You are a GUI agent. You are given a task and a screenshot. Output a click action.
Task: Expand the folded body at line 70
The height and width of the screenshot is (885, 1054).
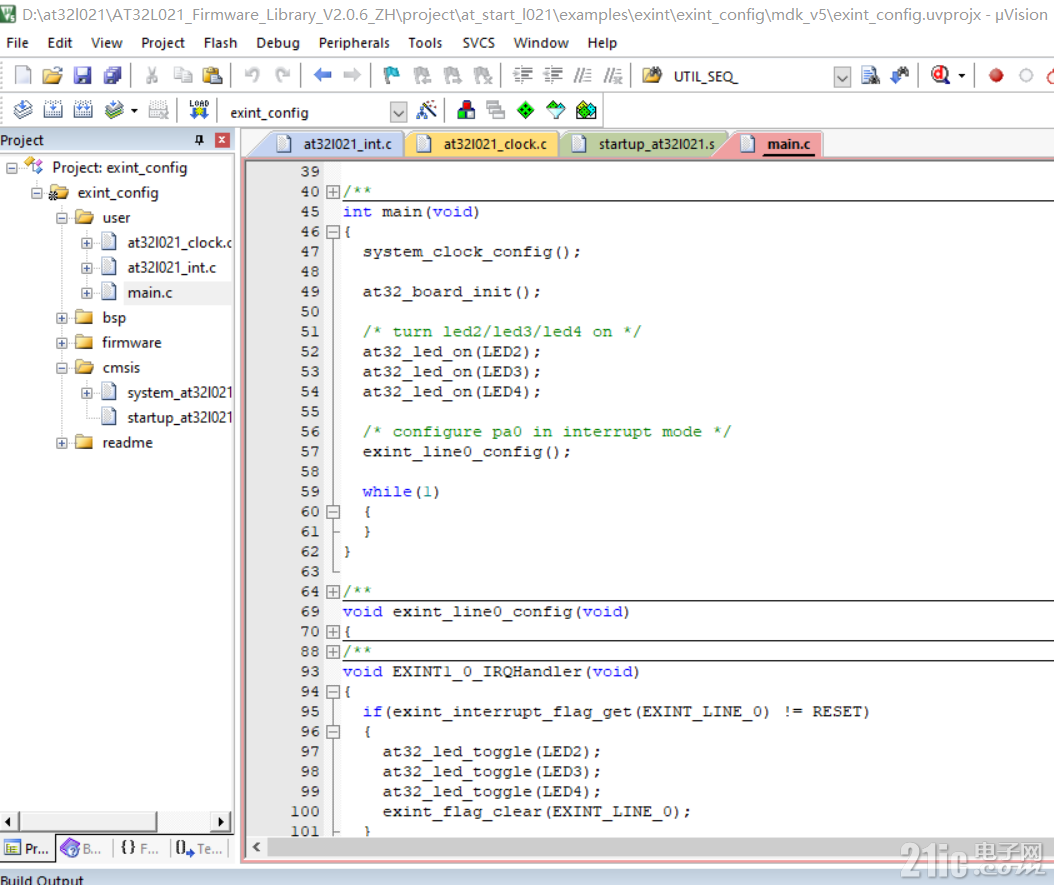point(333,632)
